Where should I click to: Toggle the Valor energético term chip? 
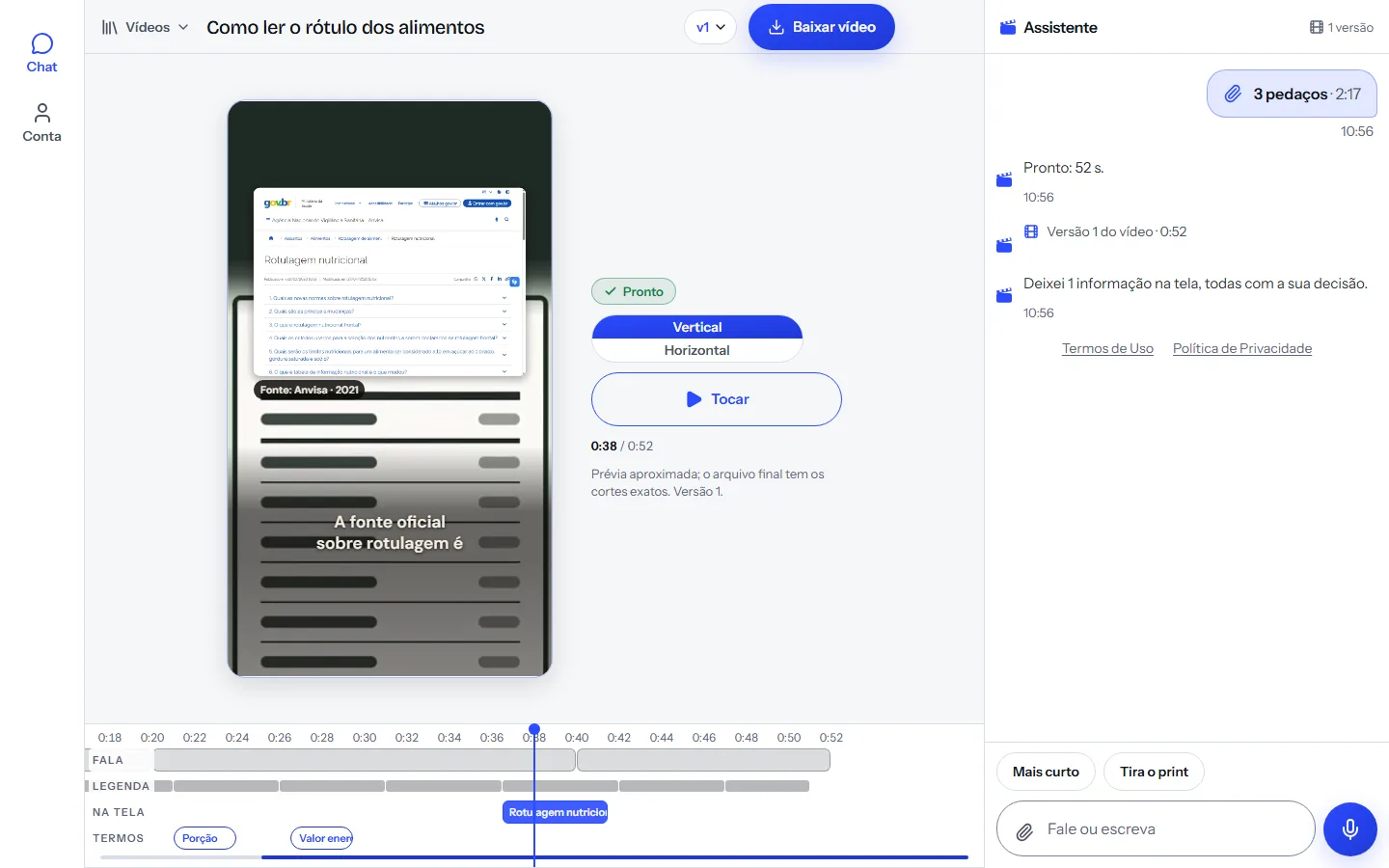pos(322,838)
